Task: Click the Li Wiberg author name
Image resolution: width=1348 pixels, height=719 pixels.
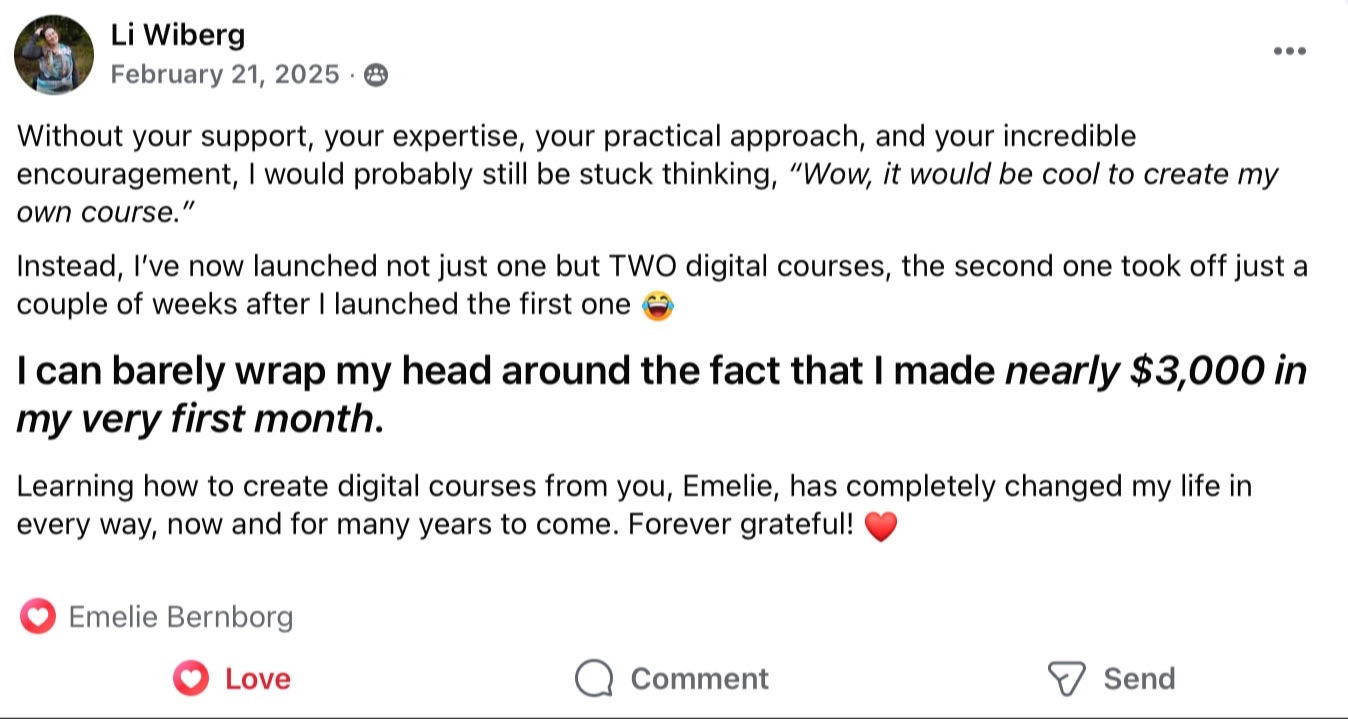Action: [x=177, y=36]
